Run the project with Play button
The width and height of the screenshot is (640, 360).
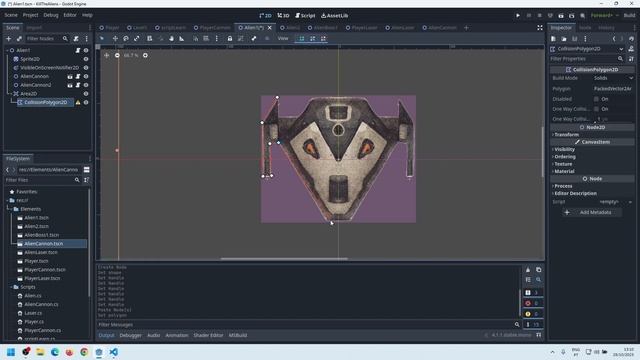tap(518, 16)
